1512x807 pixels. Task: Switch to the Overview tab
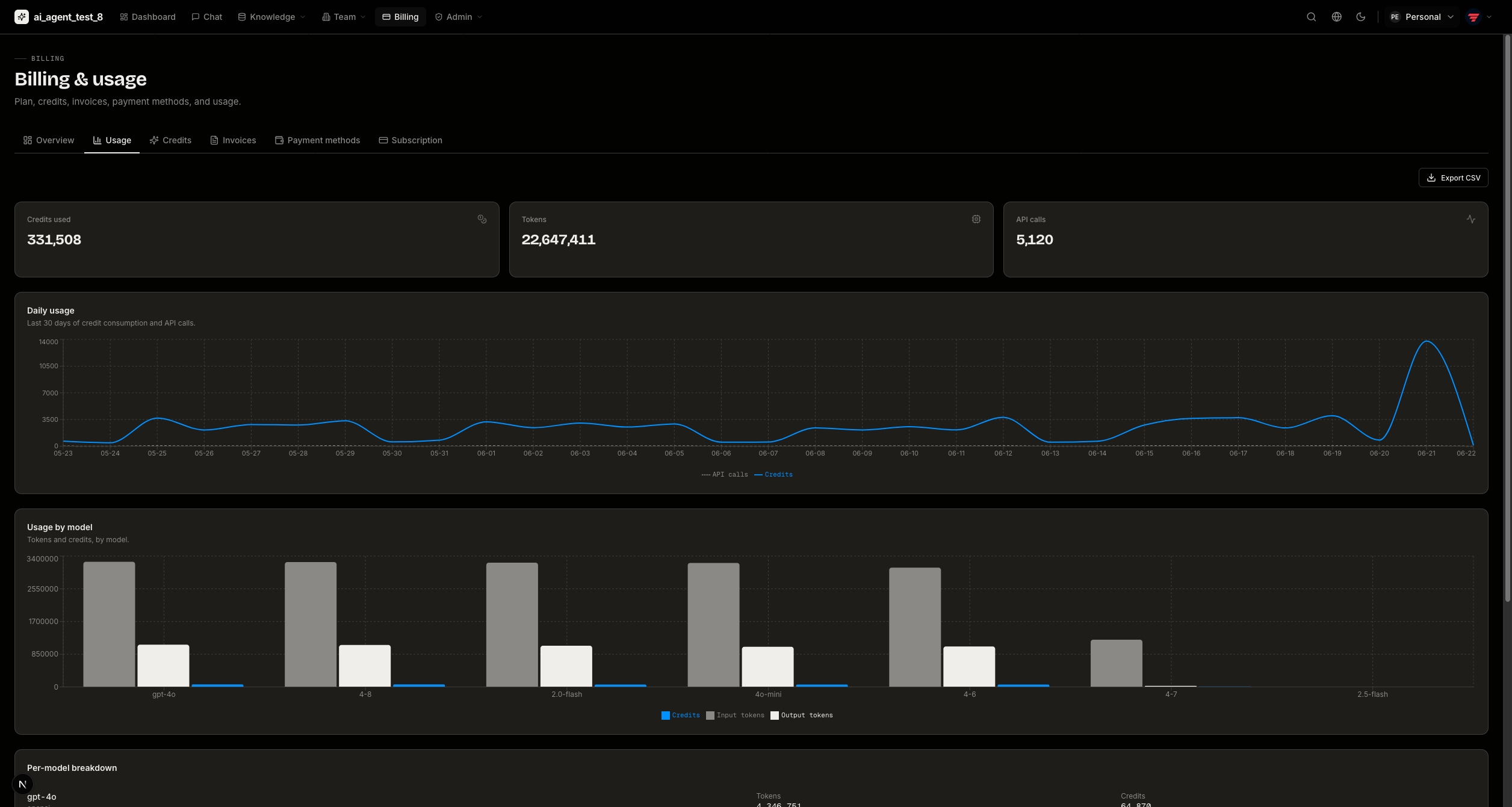[x=49, y=140]
